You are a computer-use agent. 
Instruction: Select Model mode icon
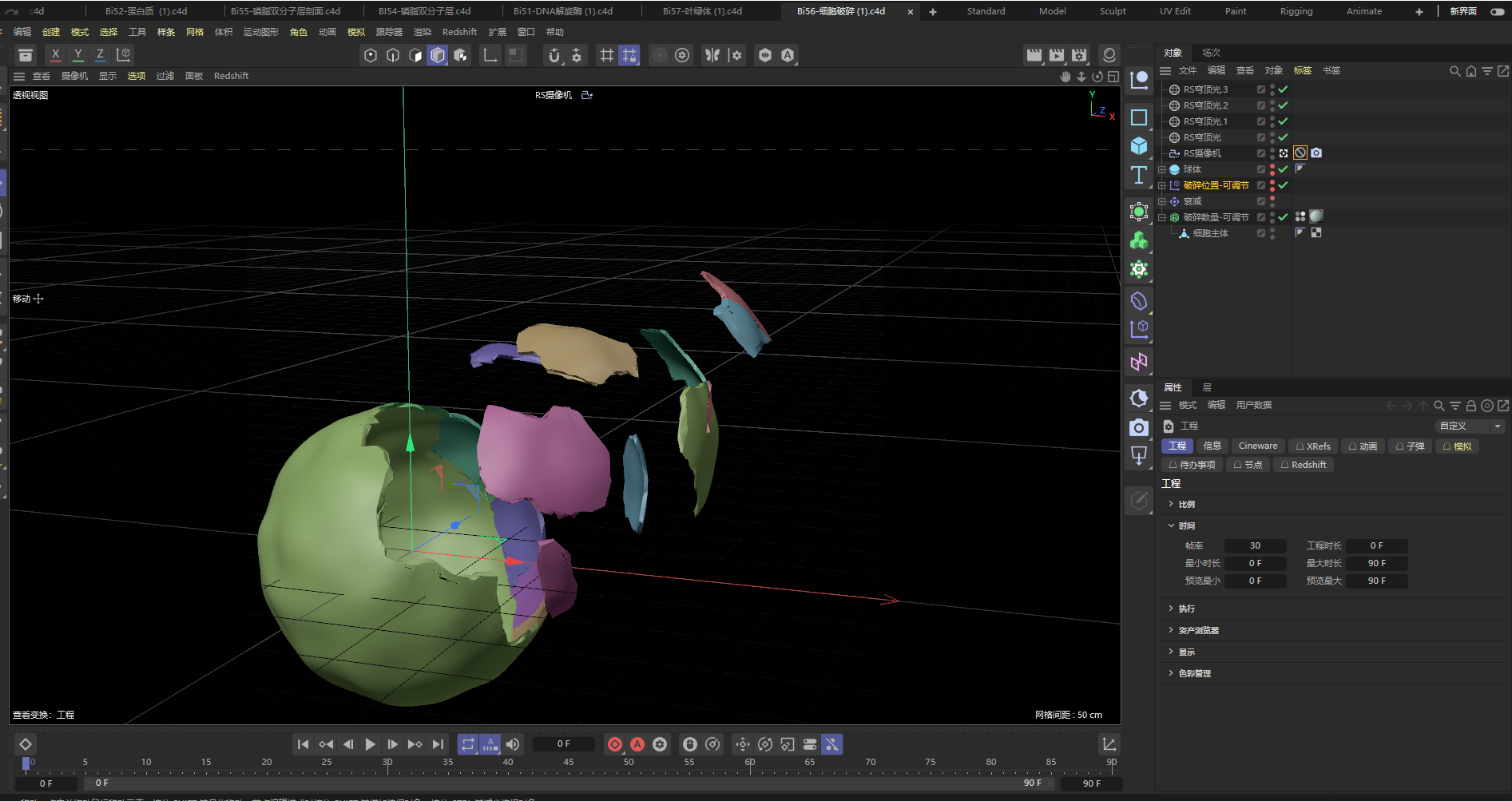[438, 55]
